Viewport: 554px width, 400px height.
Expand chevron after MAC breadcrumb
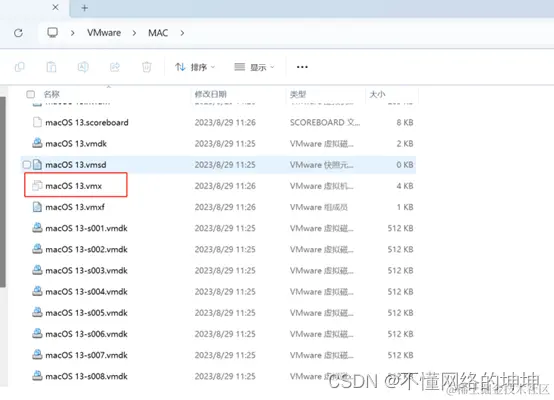tap(182, 33)
